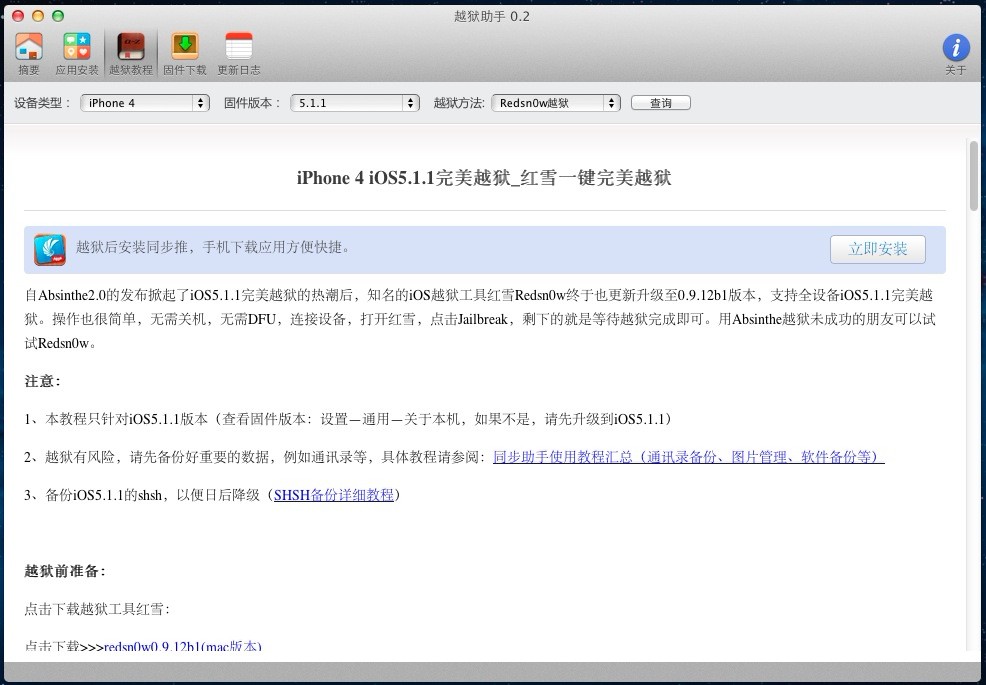Open the redsn0w0.9.12b1(mac版本) download link
Image resolution: width=986 pixels, height=685 pixels.
(x=183, y=646)
